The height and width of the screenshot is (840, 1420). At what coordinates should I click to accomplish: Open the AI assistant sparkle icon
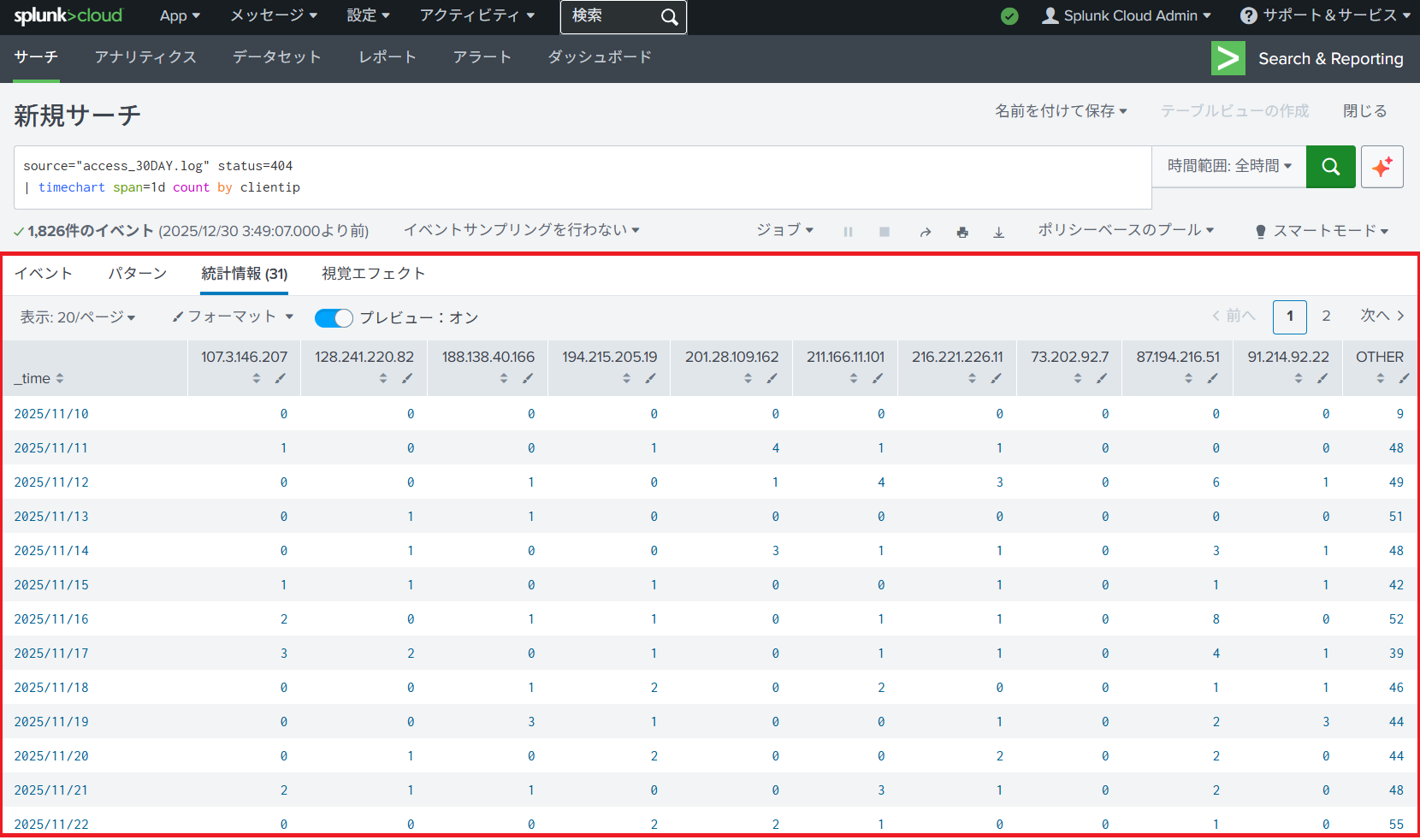coord(1382,167)
